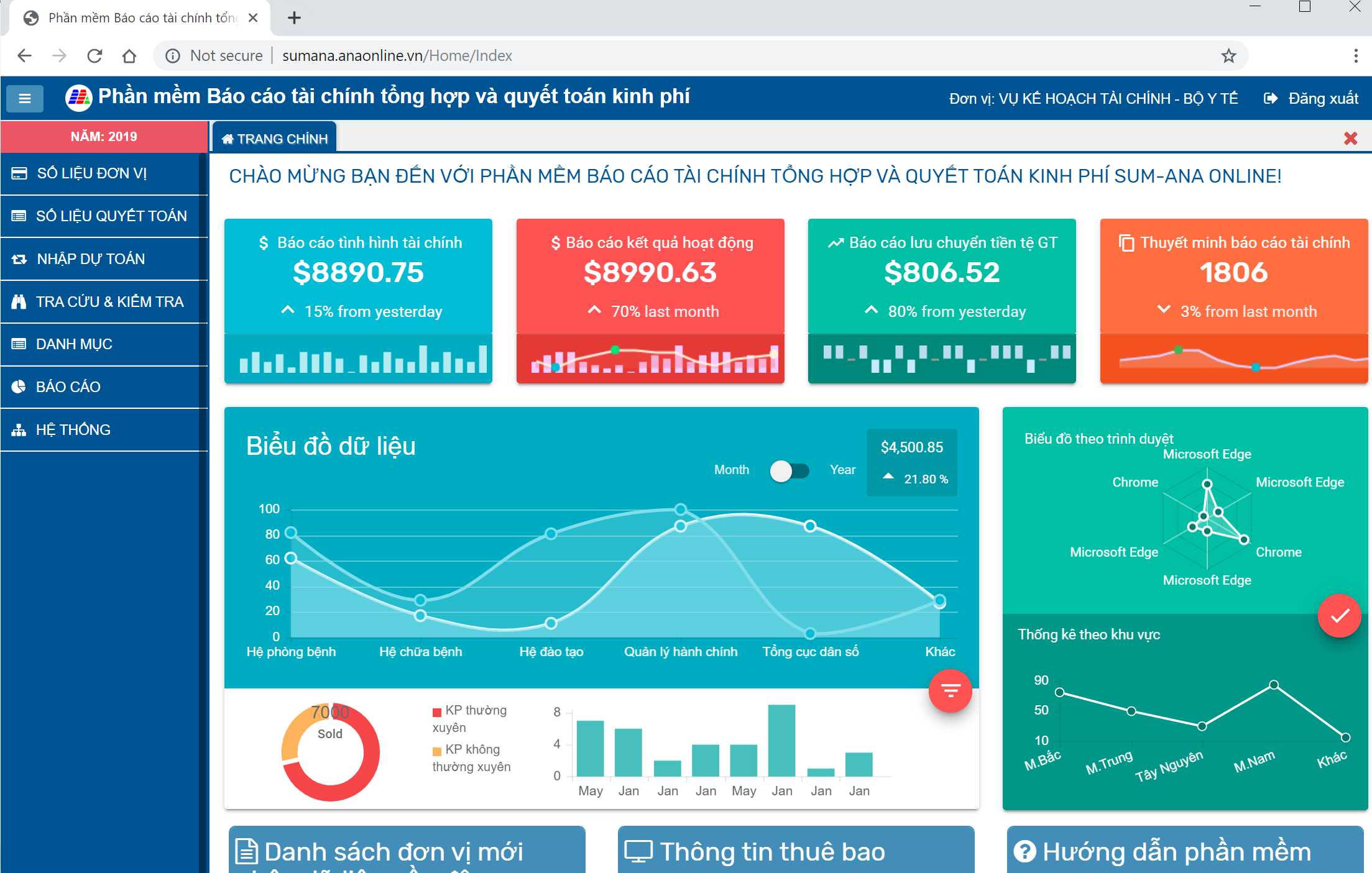Expand HỆ THỐNG sidebar menu
The width and height of the screenshot is (1372, 873).
[x=73, y=429]
